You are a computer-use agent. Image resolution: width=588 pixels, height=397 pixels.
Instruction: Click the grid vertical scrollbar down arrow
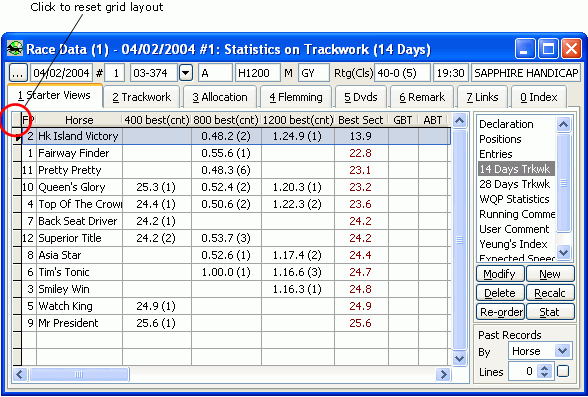[x=459, y=358]
